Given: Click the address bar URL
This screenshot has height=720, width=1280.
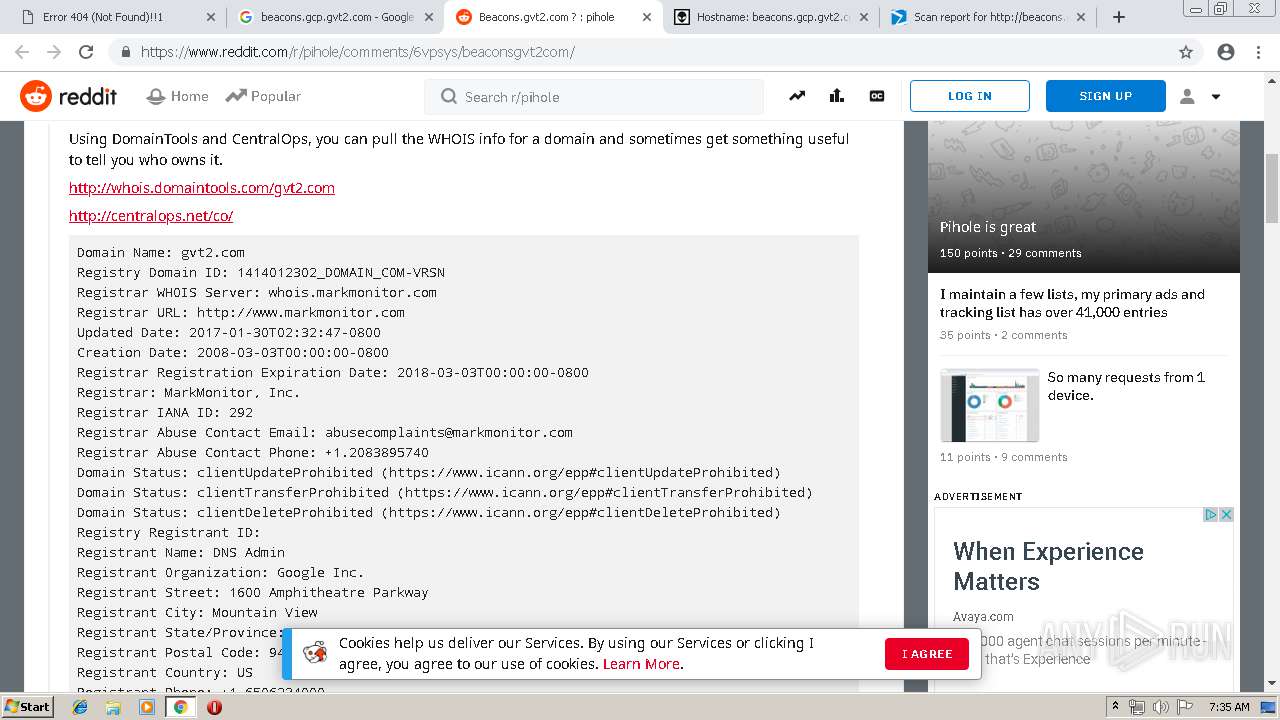Looking at the screenshot, I should pyautogui.click(x=357, y=52).
